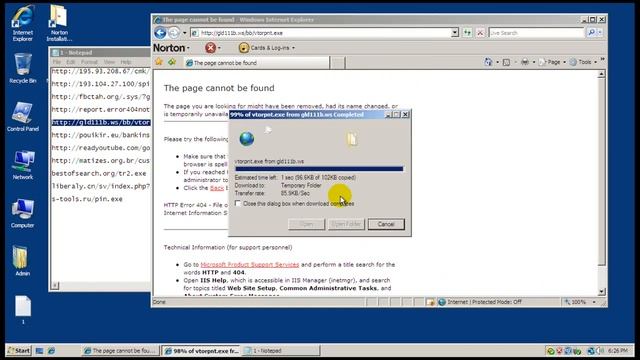Screen dimensions: 640x360
Task: Open the search provider options dropdown
Action: (x=600, y=33)
